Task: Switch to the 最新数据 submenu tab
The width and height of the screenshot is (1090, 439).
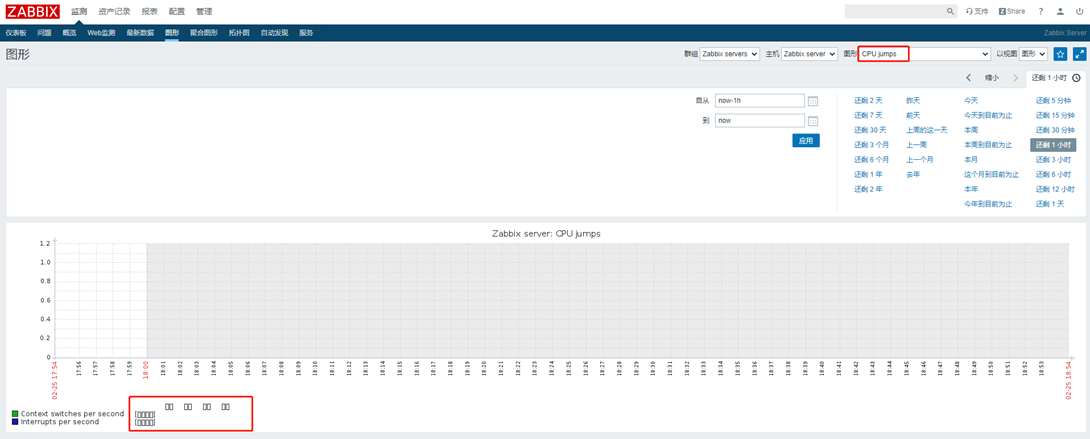Action: (139, 33)
